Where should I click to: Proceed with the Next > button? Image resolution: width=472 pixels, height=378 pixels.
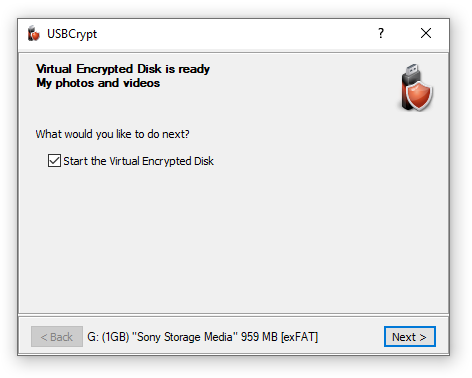410,337
